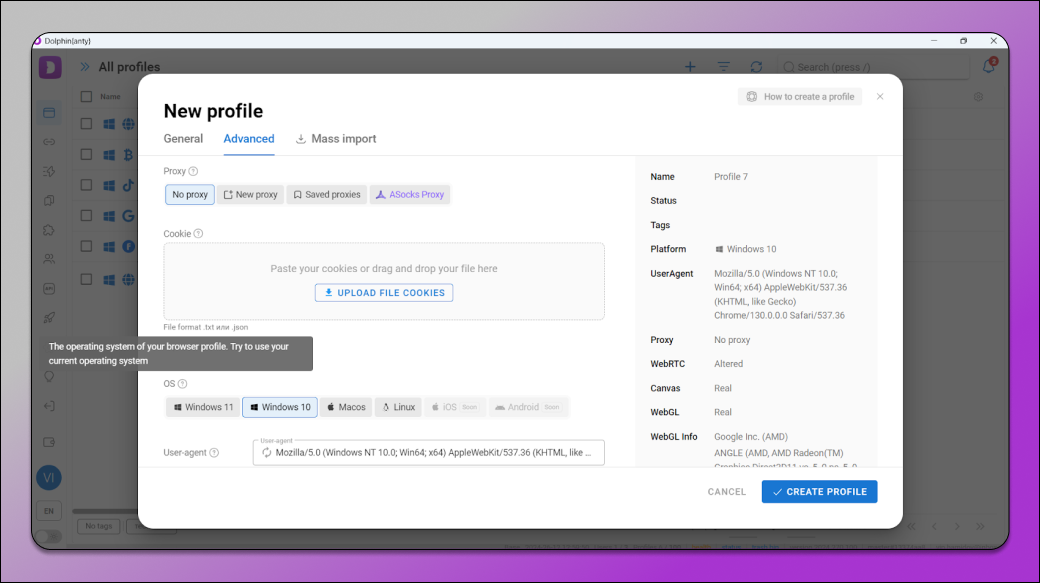
Task: Open the users icon in the left sidebar
Action: pos(49,259)
